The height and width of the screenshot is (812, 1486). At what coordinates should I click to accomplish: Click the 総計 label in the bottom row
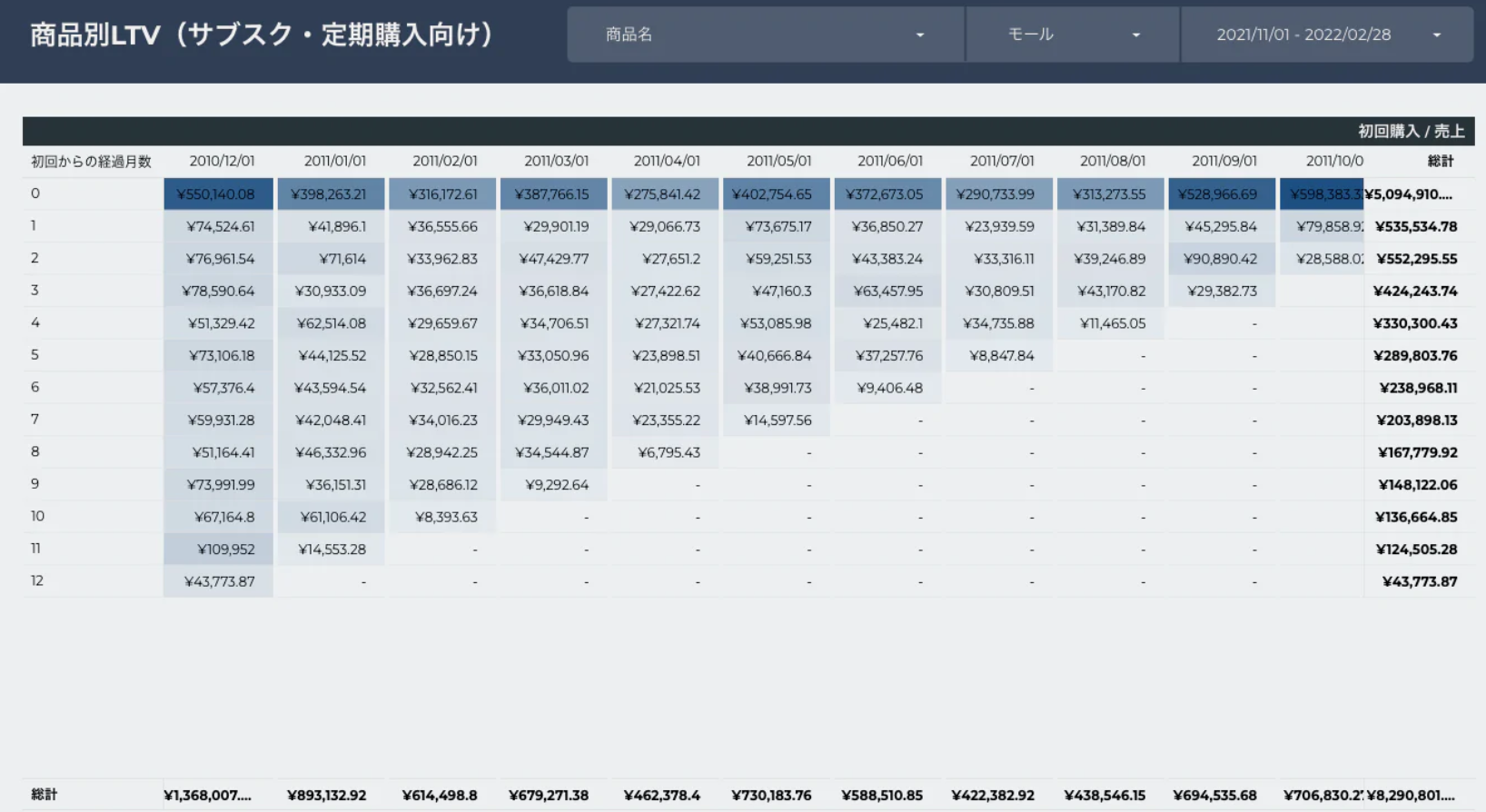(x=44, y=795)
